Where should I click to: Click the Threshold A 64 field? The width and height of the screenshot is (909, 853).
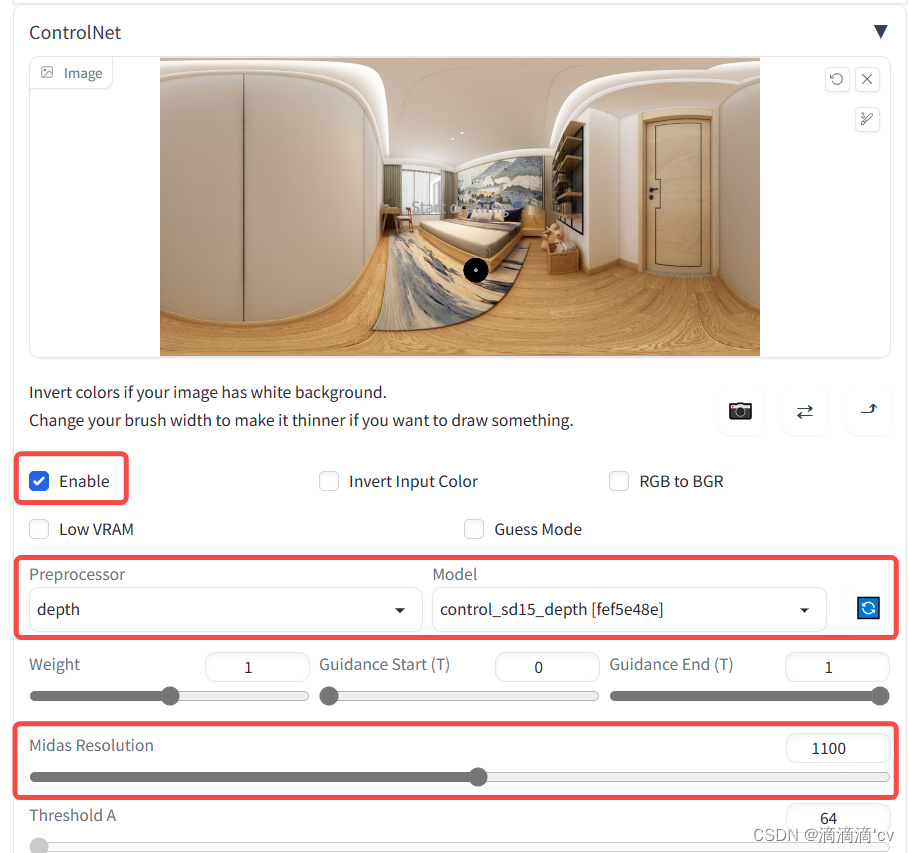point(838,818)
